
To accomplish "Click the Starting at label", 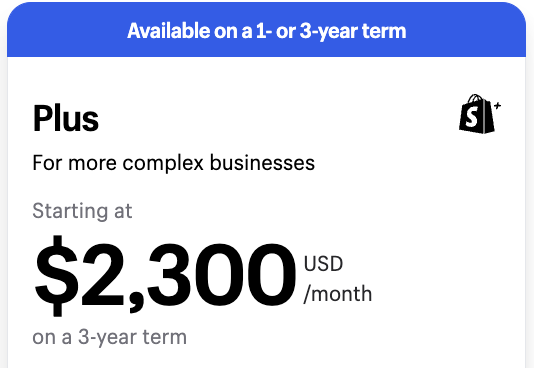I will pyautogui.click(x=82, y=211).
